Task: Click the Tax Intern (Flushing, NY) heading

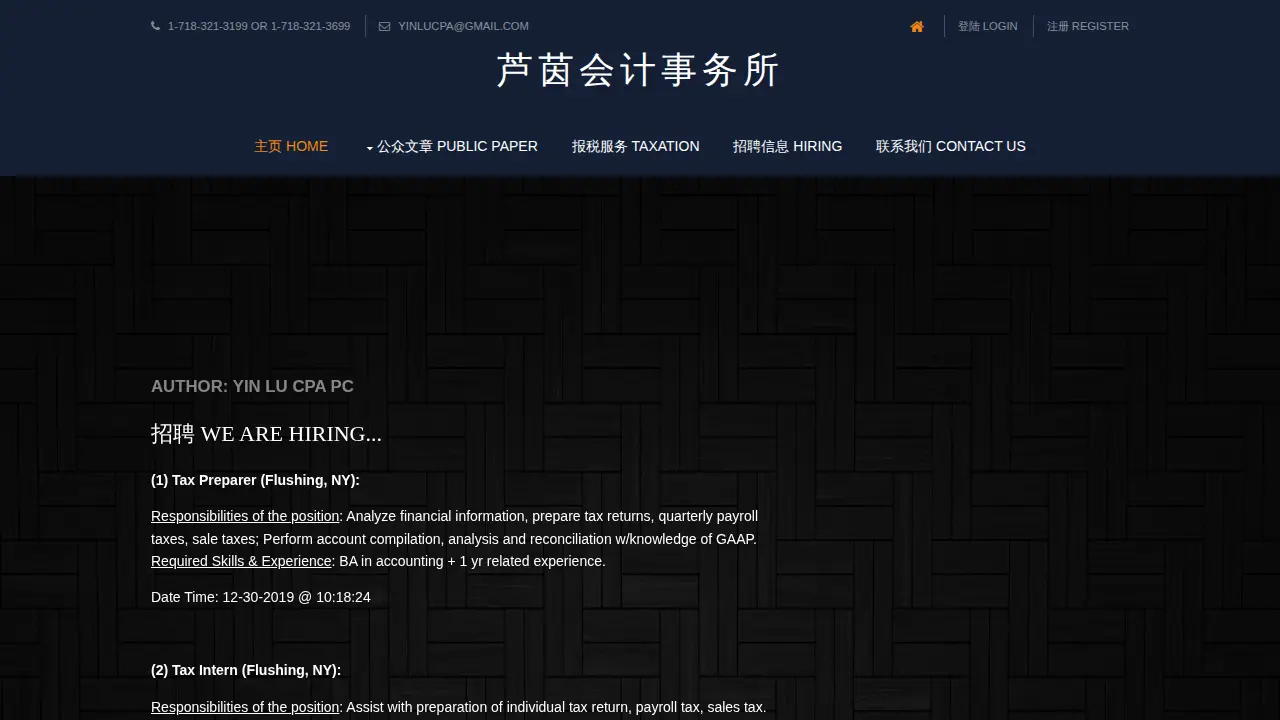Action: point(246,670)
